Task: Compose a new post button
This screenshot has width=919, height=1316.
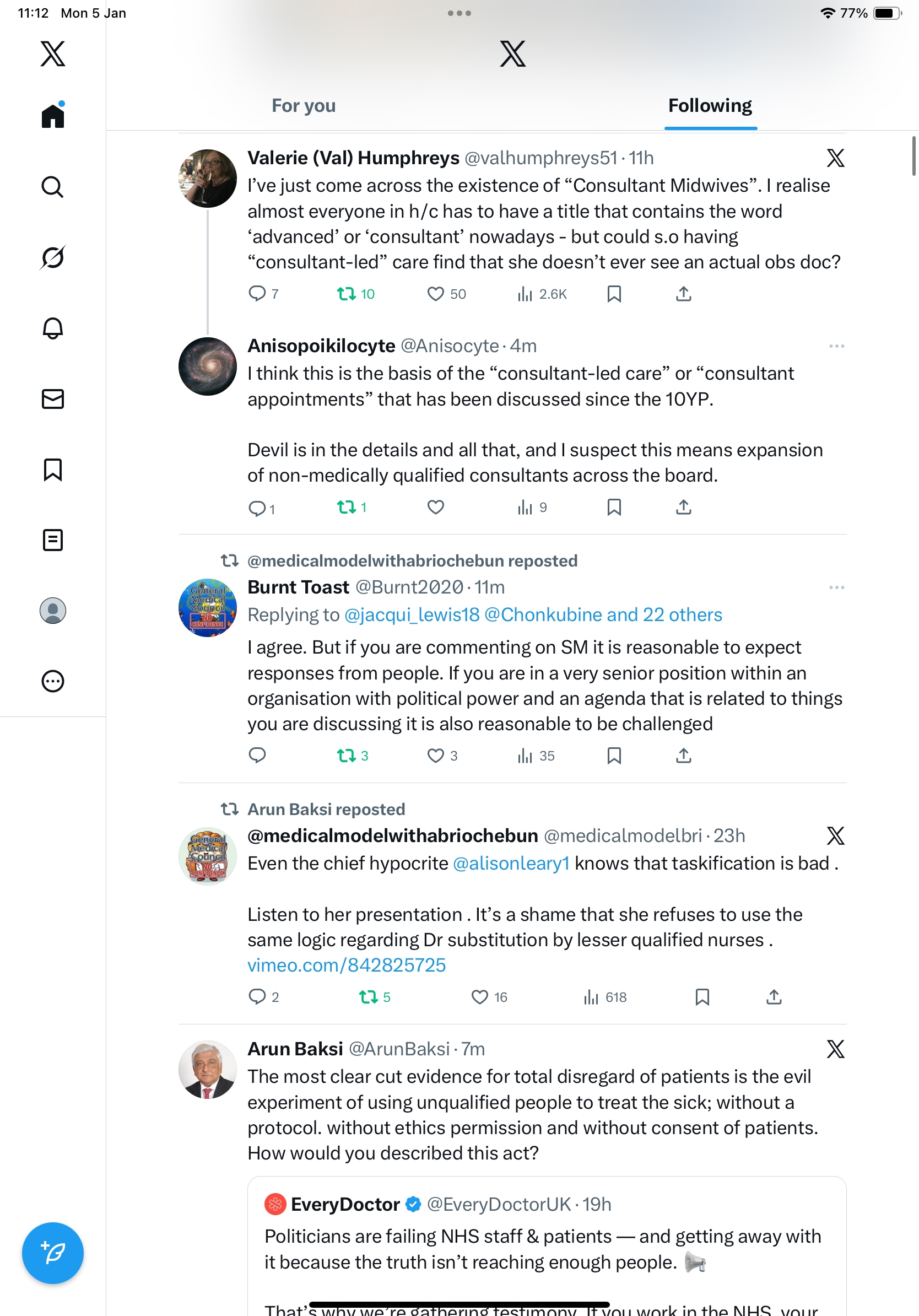Action: pos(53,1253)
